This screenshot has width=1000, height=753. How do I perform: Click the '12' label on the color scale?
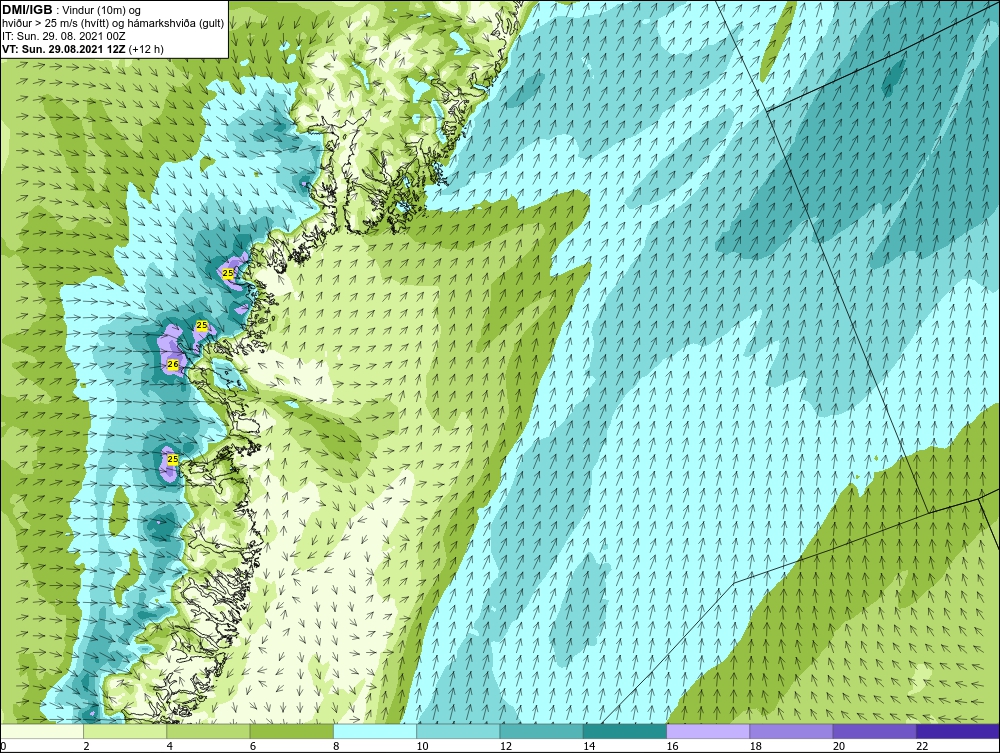(506, 747)
